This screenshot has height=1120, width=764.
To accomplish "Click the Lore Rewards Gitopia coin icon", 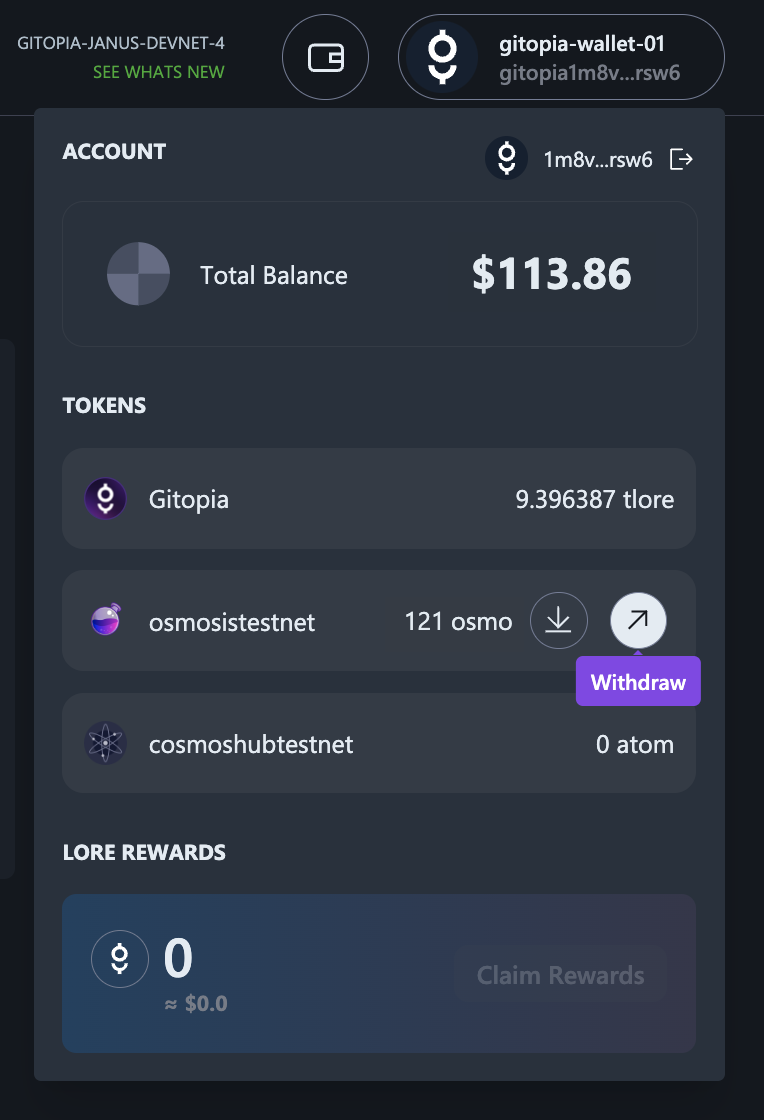I will click(x=120, y=959).
